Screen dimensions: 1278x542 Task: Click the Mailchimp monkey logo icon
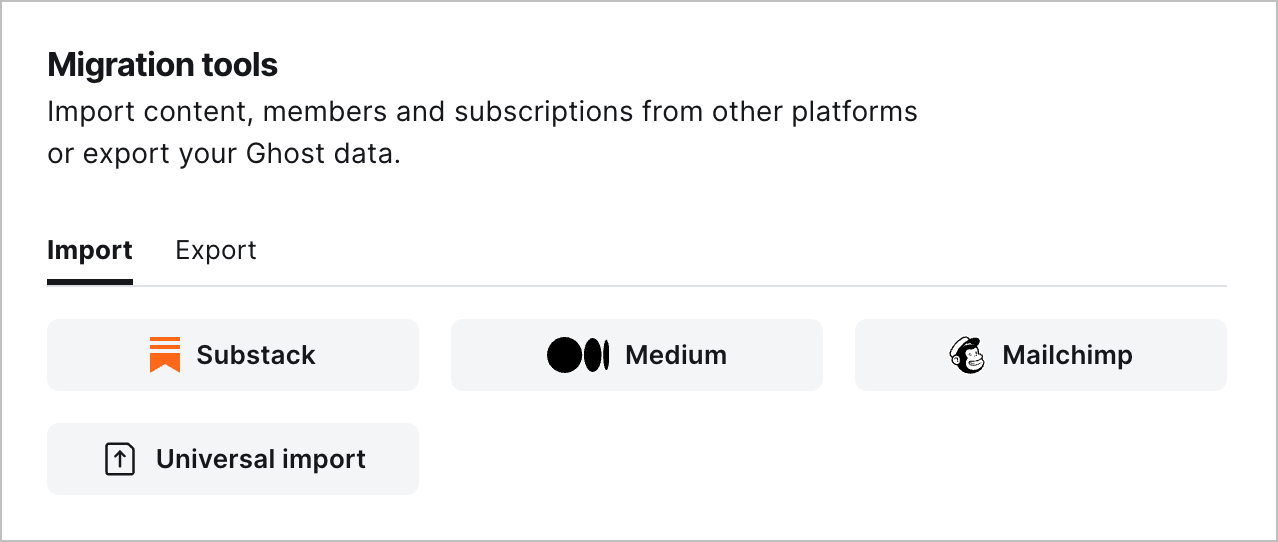pyautogui.click(x=967, y=355)
